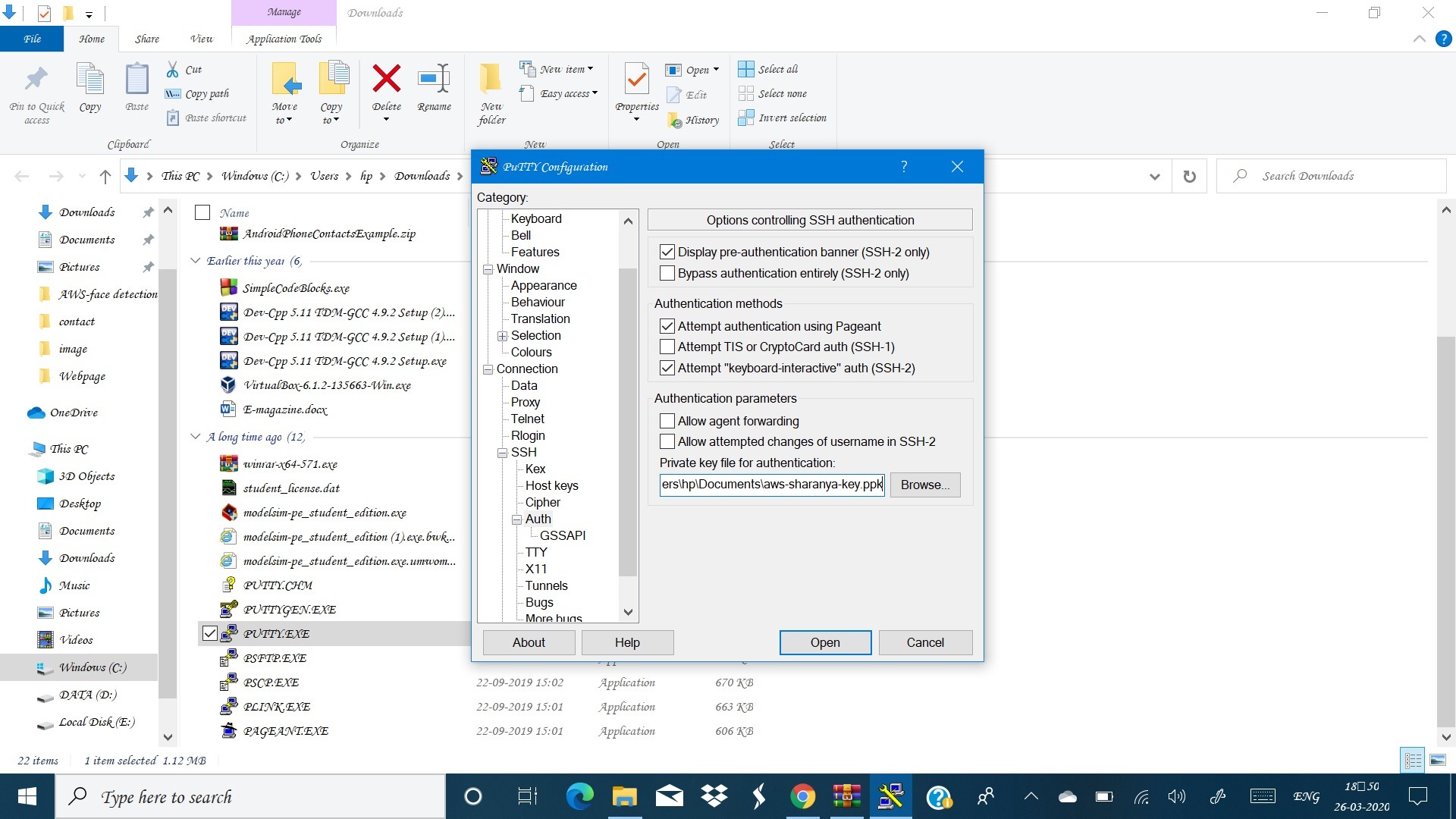The width and height of the screenshot is (1456, 819).
Task: Collapse the A long time ago group
Action: (x=196, y=436)
